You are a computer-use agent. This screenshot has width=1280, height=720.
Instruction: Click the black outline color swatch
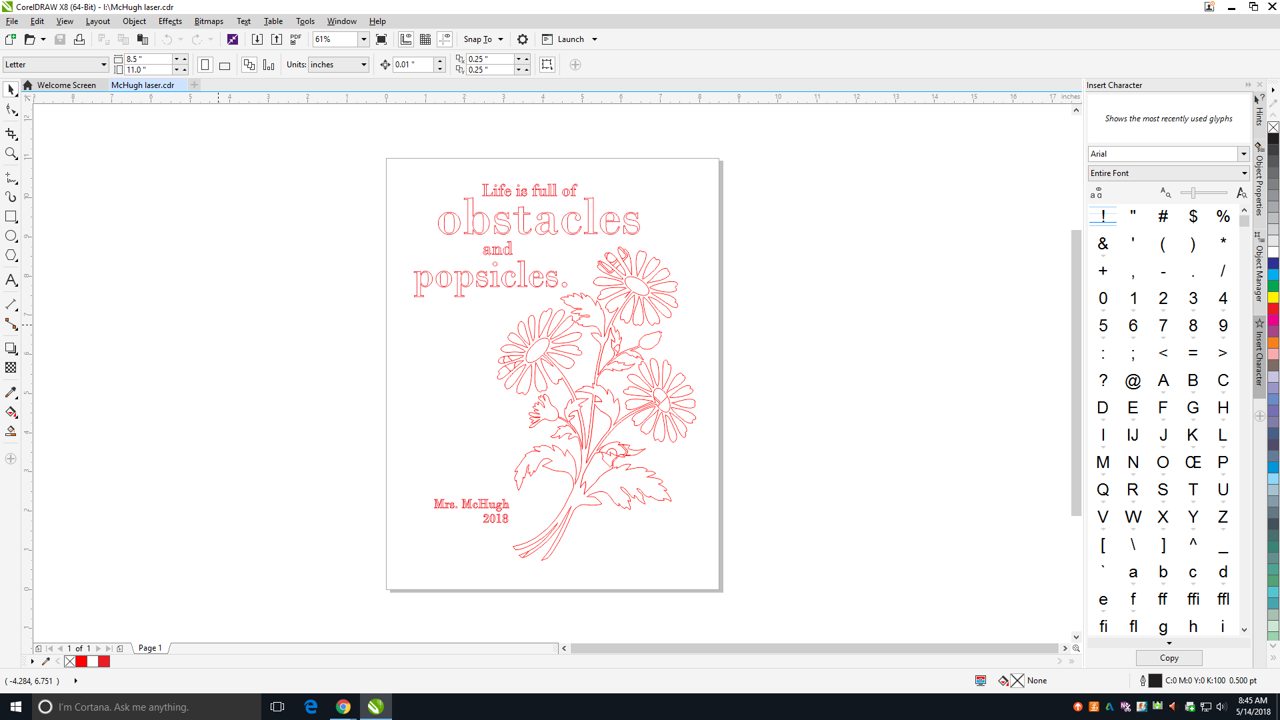(1155, 681)
